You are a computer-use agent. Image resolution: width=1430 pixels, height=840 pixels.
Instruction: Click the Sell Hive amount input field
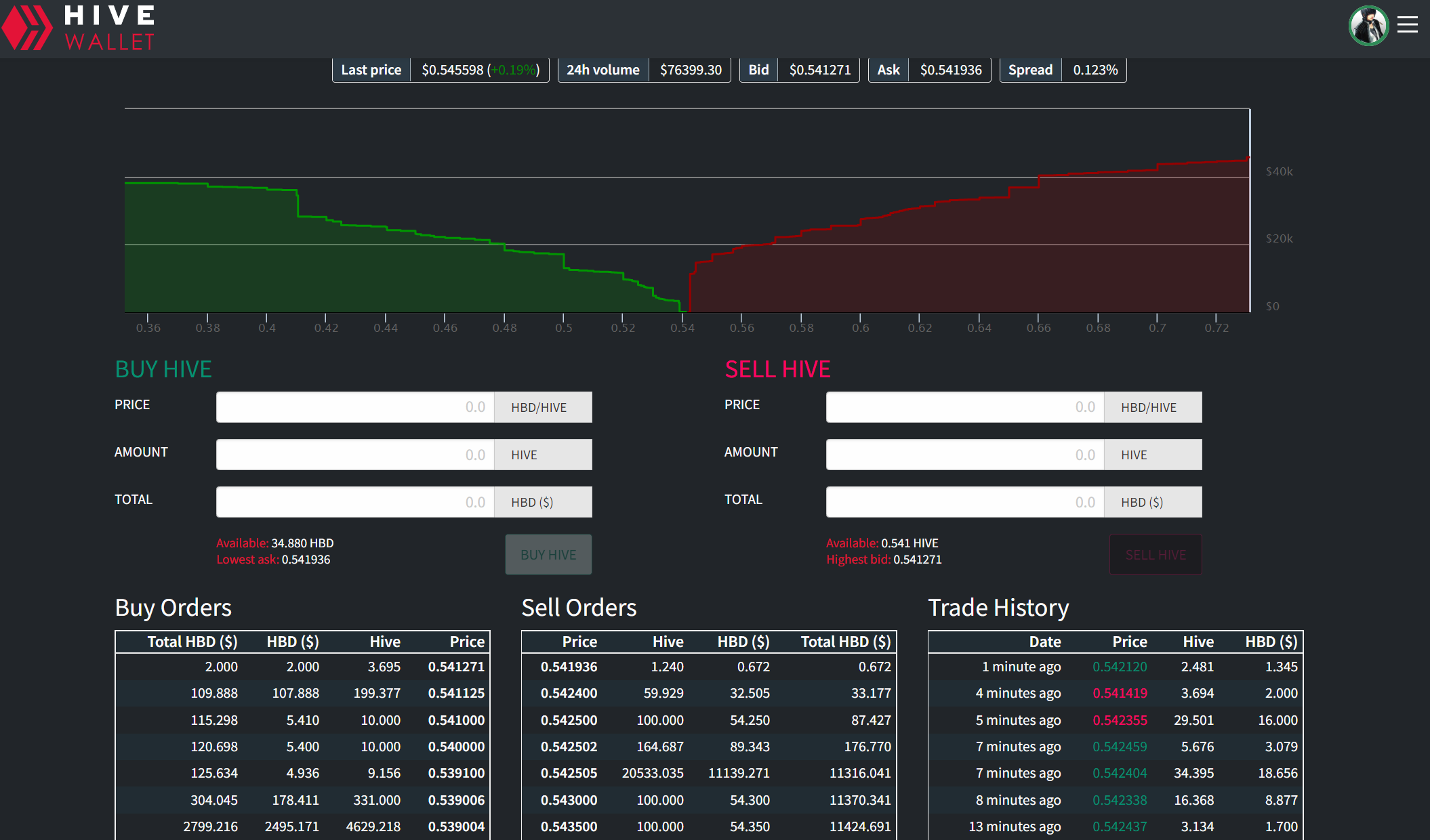tap(965, 455)
